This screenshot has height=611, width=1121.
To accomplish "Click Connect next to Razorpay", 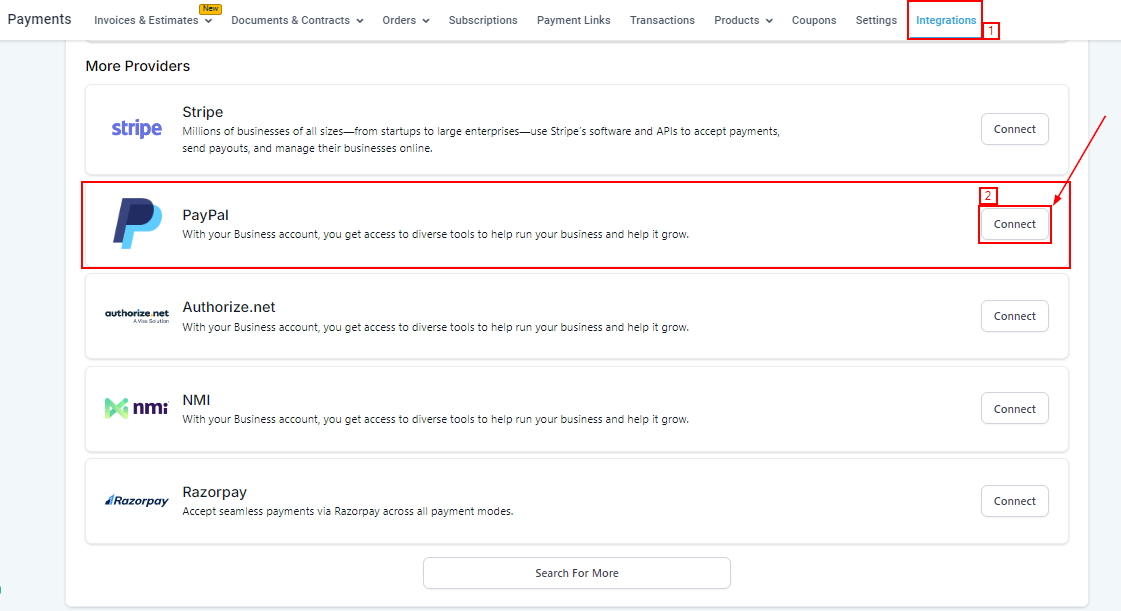I will tap(1014, 501).
